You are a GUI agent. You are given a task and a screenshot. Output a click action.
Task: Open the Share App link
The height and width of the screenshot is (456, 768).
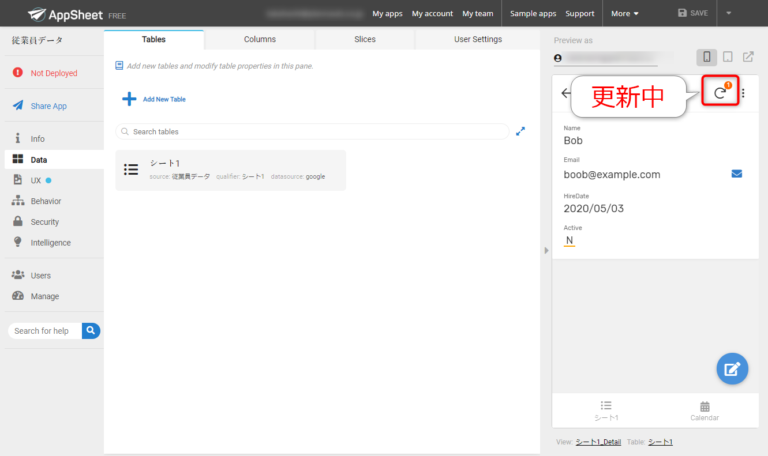(x=47, y=106)
